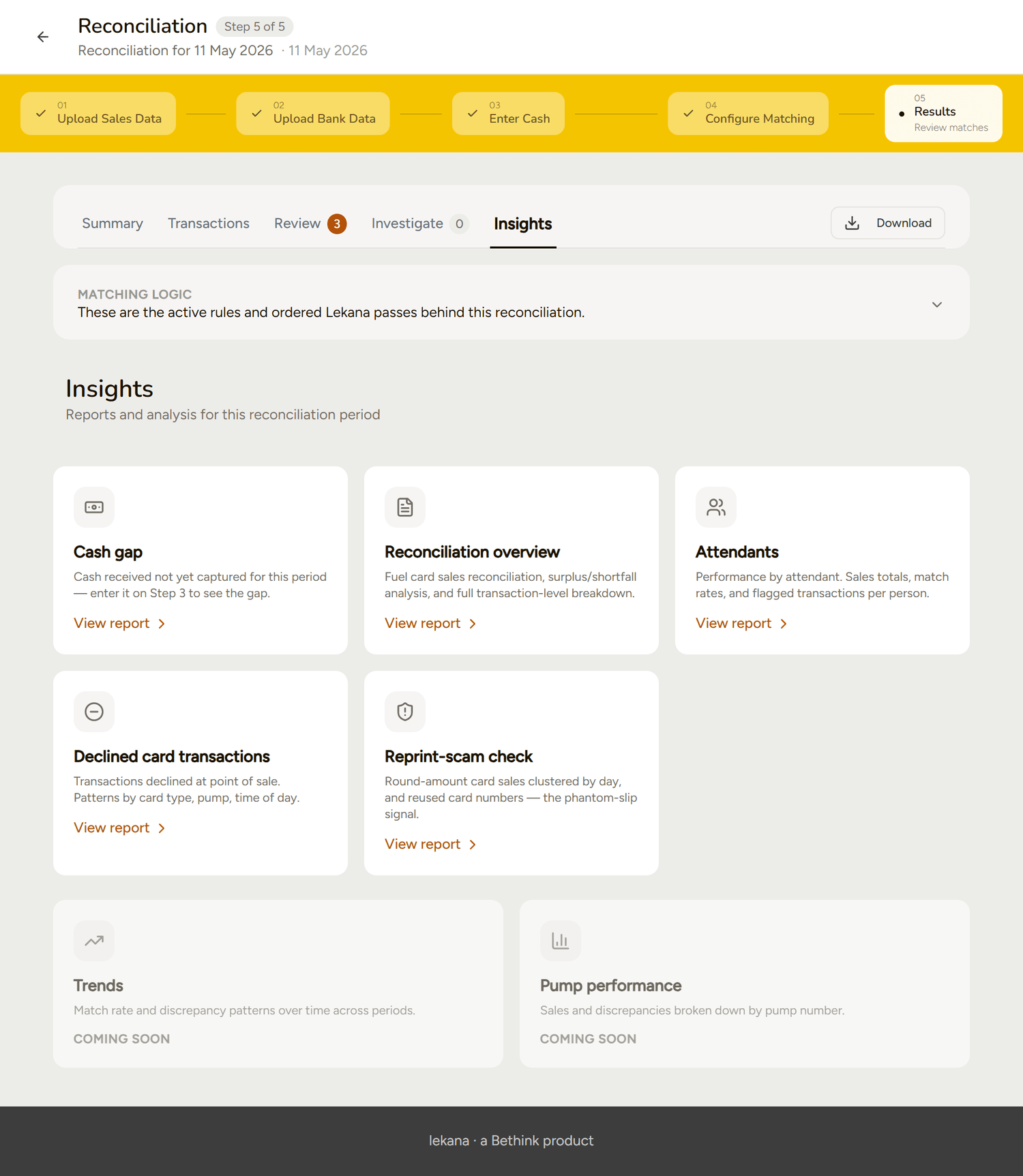Click the Download button
Viewport: 1023px width, 1176px height.
coord(888,223)
